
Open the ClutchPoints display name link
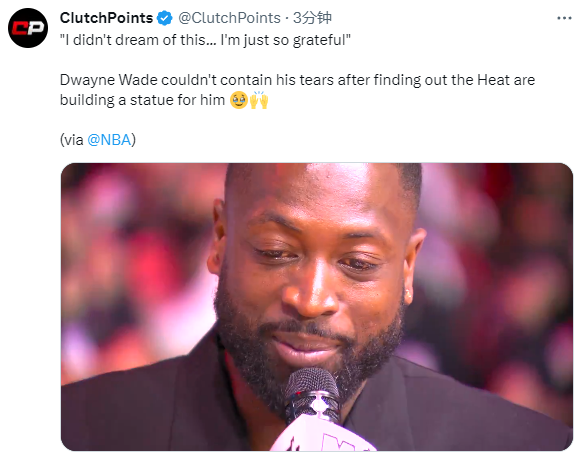click(x=106, y=18)
